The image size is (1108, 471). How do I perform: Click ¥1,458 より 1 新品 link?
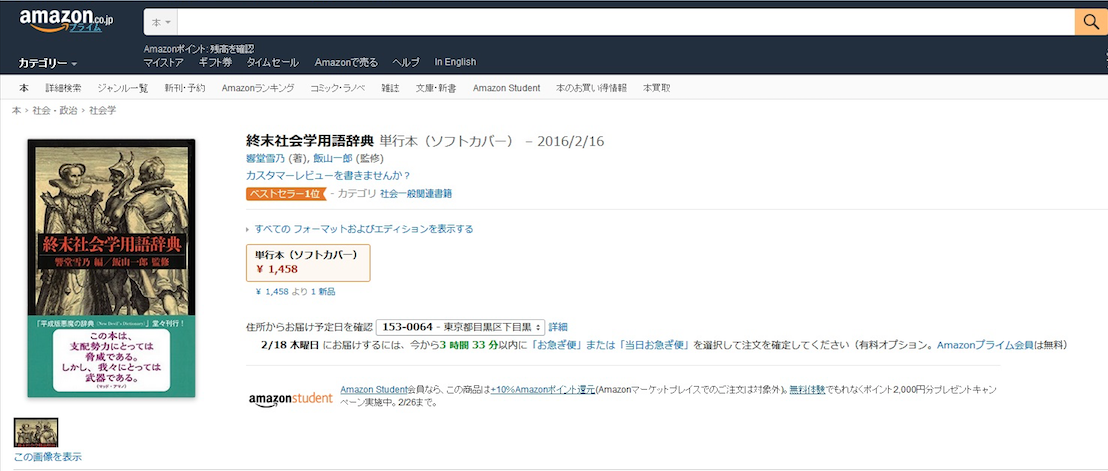295,291
